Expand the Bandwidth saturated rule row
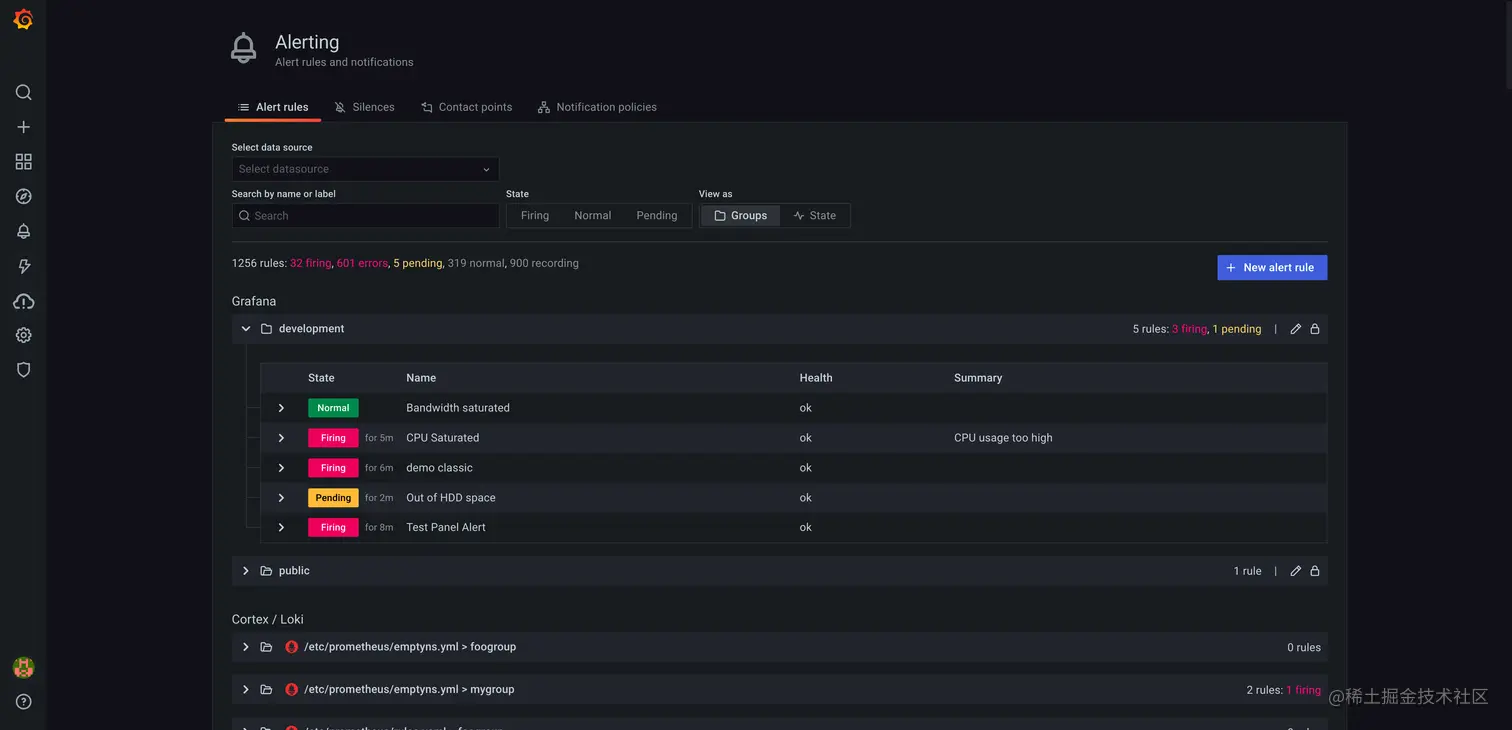Screen dimensions: 1512x730 click(x=281, y=408)
